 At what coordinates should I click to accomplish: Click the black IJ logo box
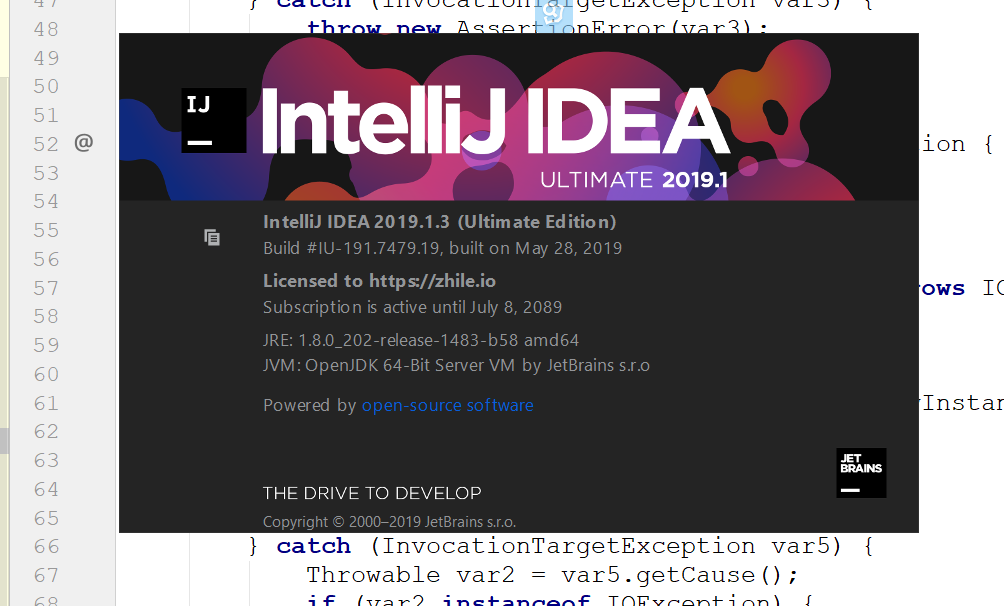point(213,120)
